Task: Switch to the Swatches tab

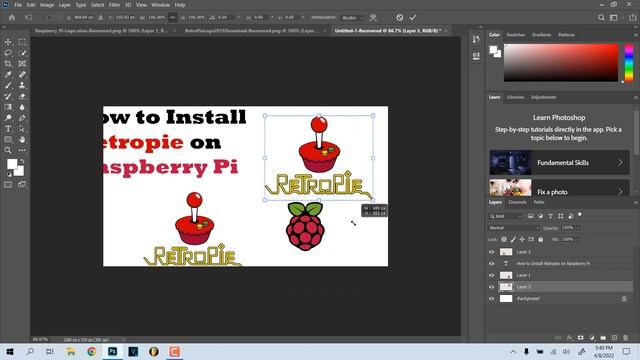Action: pyautogui.click(x=516, y=35)
